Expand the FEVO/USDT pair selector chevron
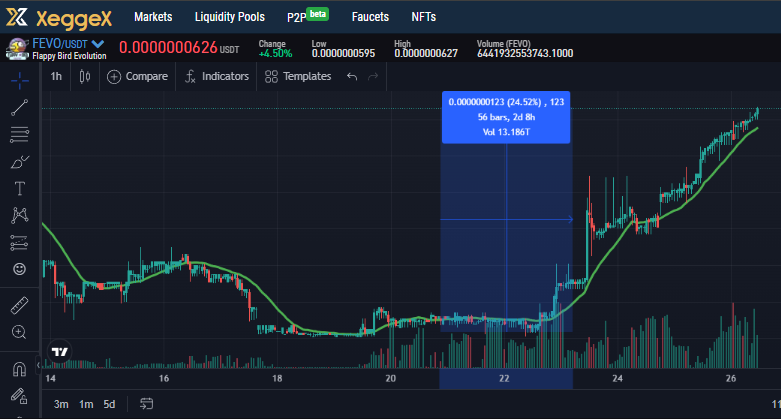The height and width of the screenshot is (419, 781). click(x=98, y=44)
